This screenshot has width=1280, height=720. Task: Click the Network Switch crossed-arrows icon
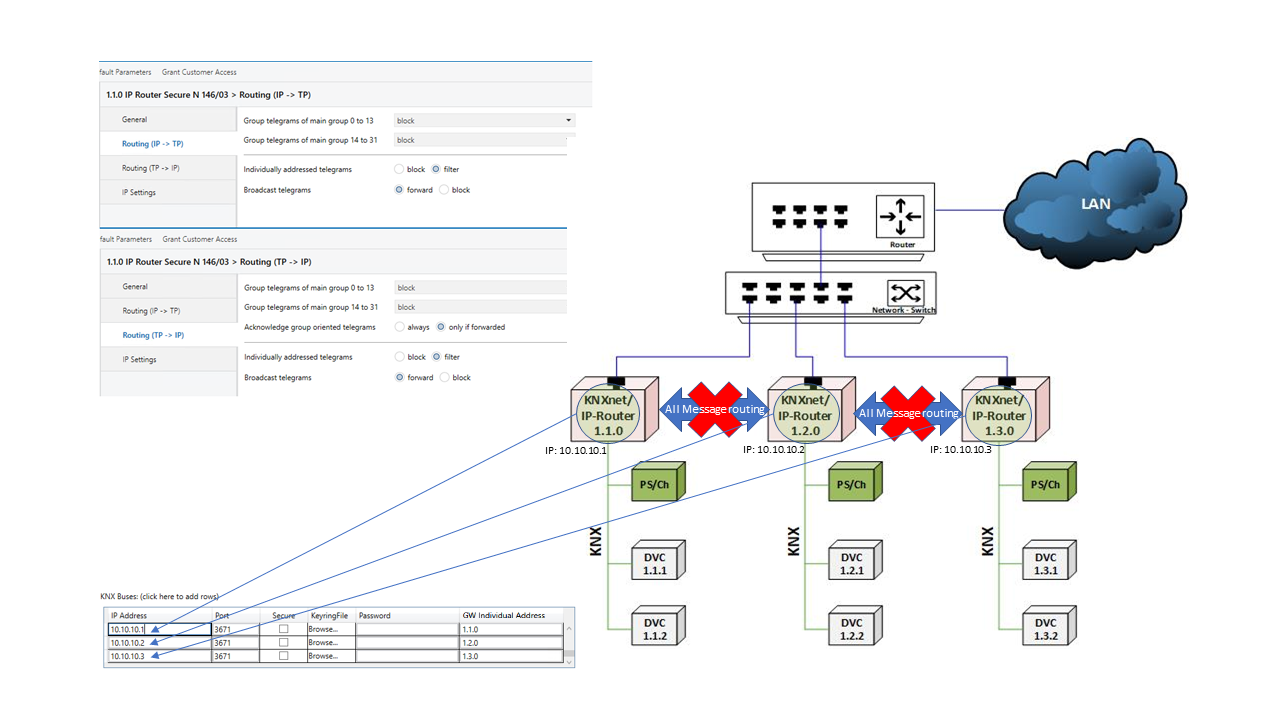(x=904, y=293)
